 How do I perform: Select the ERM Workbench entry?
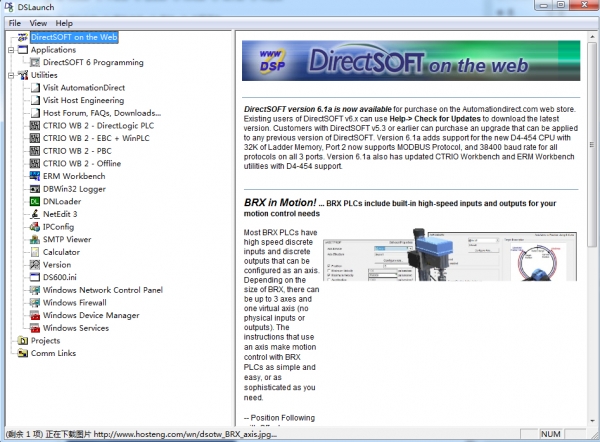[x=74, y=176]
